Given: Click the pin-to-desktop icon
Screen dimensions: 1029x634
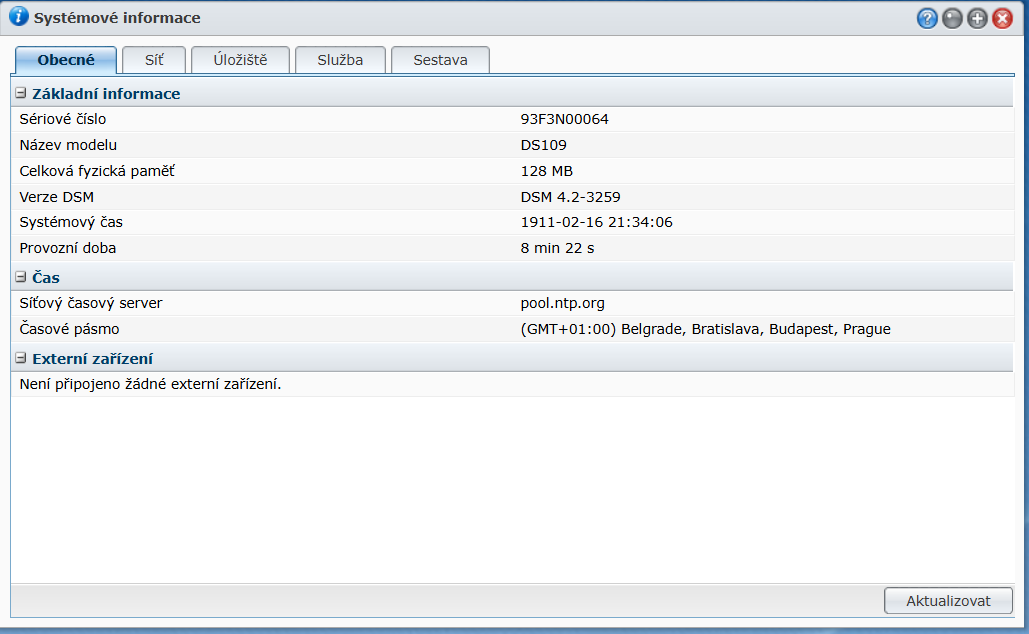Looking at the screenshot, I should point(951,17).
